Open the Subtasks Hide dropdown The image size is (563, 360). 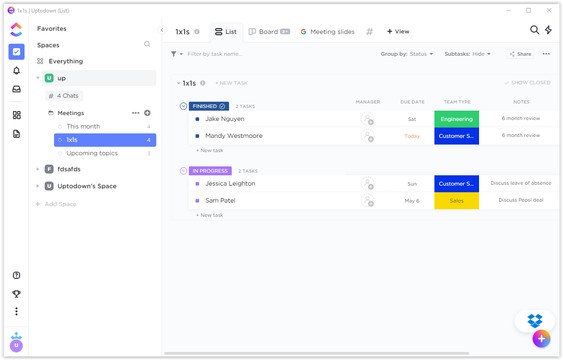pos(467,54)
